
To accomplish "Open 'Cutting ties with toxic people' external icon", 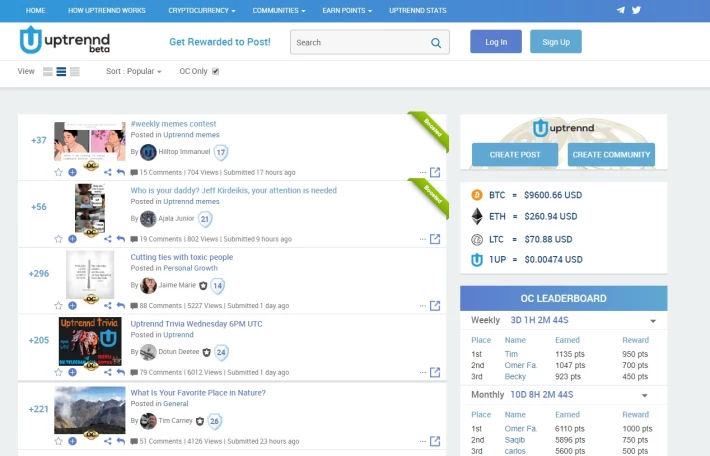I will 435,305.
